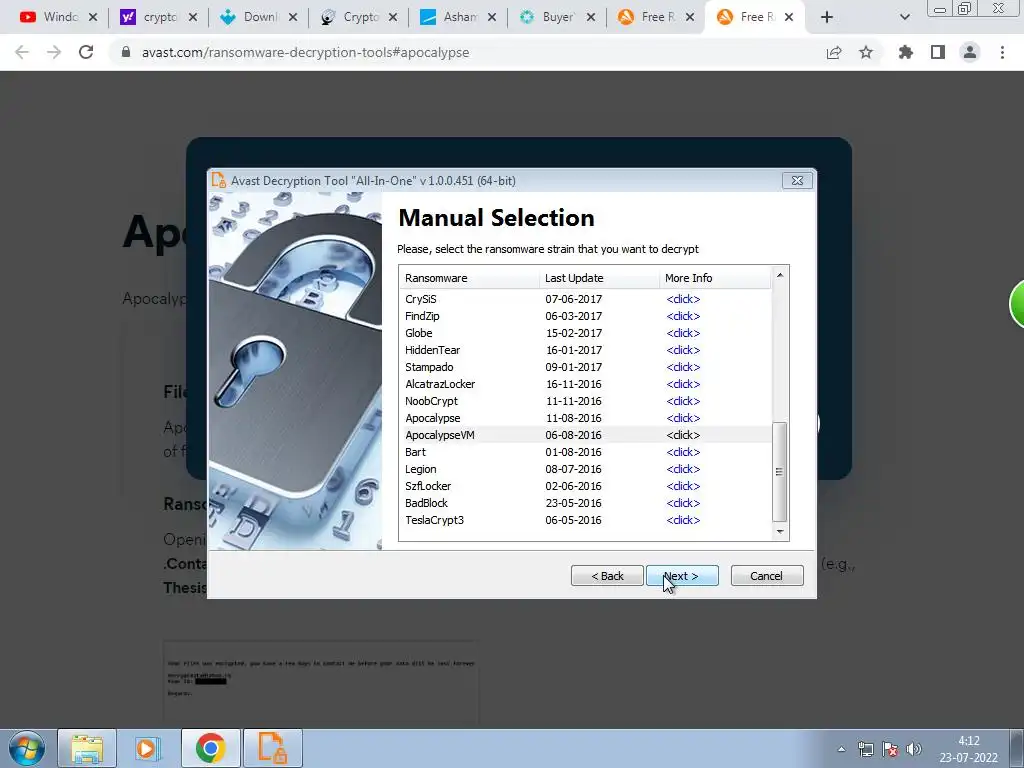Open More Info link for FindZip

(683, 316)
